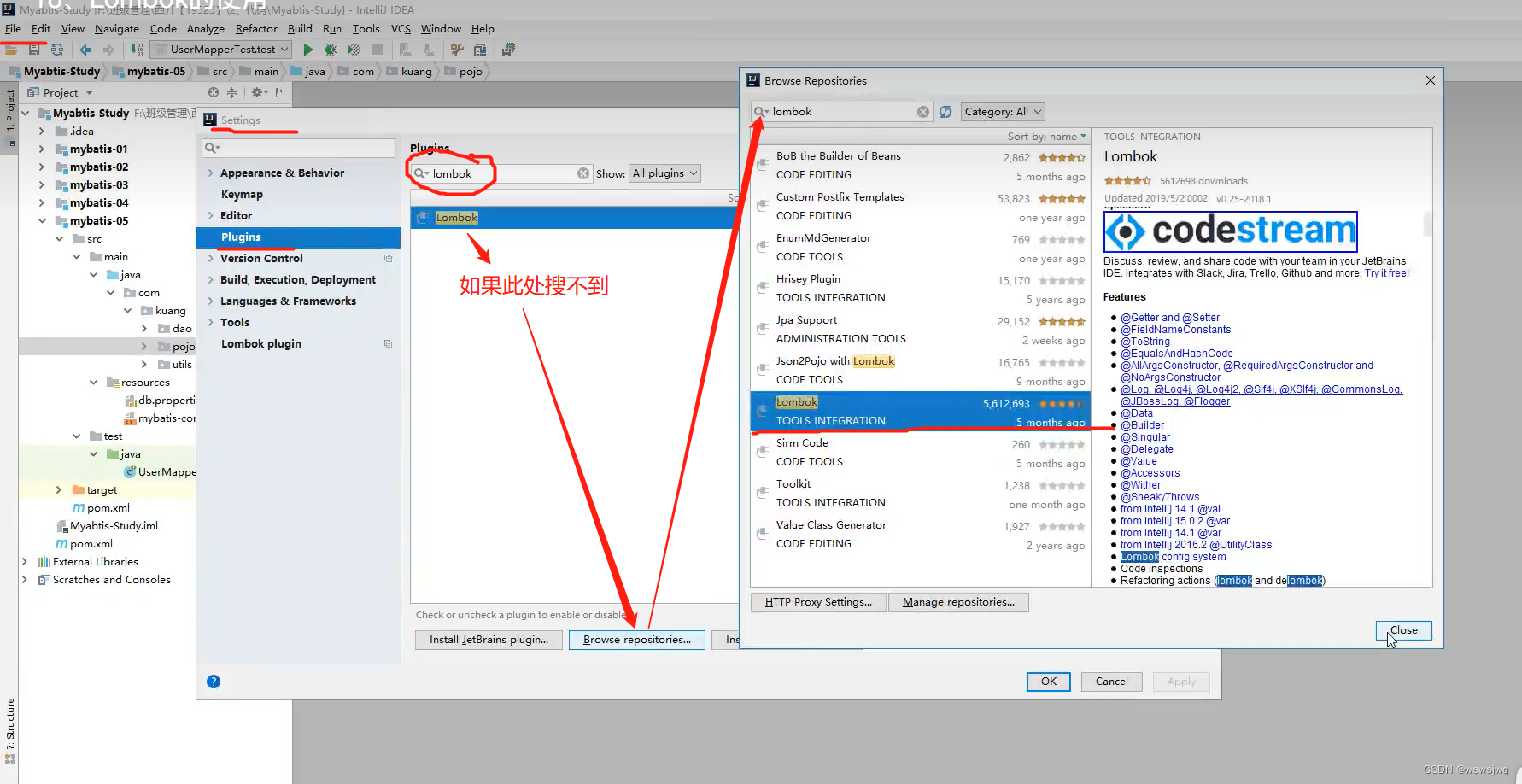1522x784 pixels.
Task: Synchronize files using the refresh icon
Action: pos(57,49)
